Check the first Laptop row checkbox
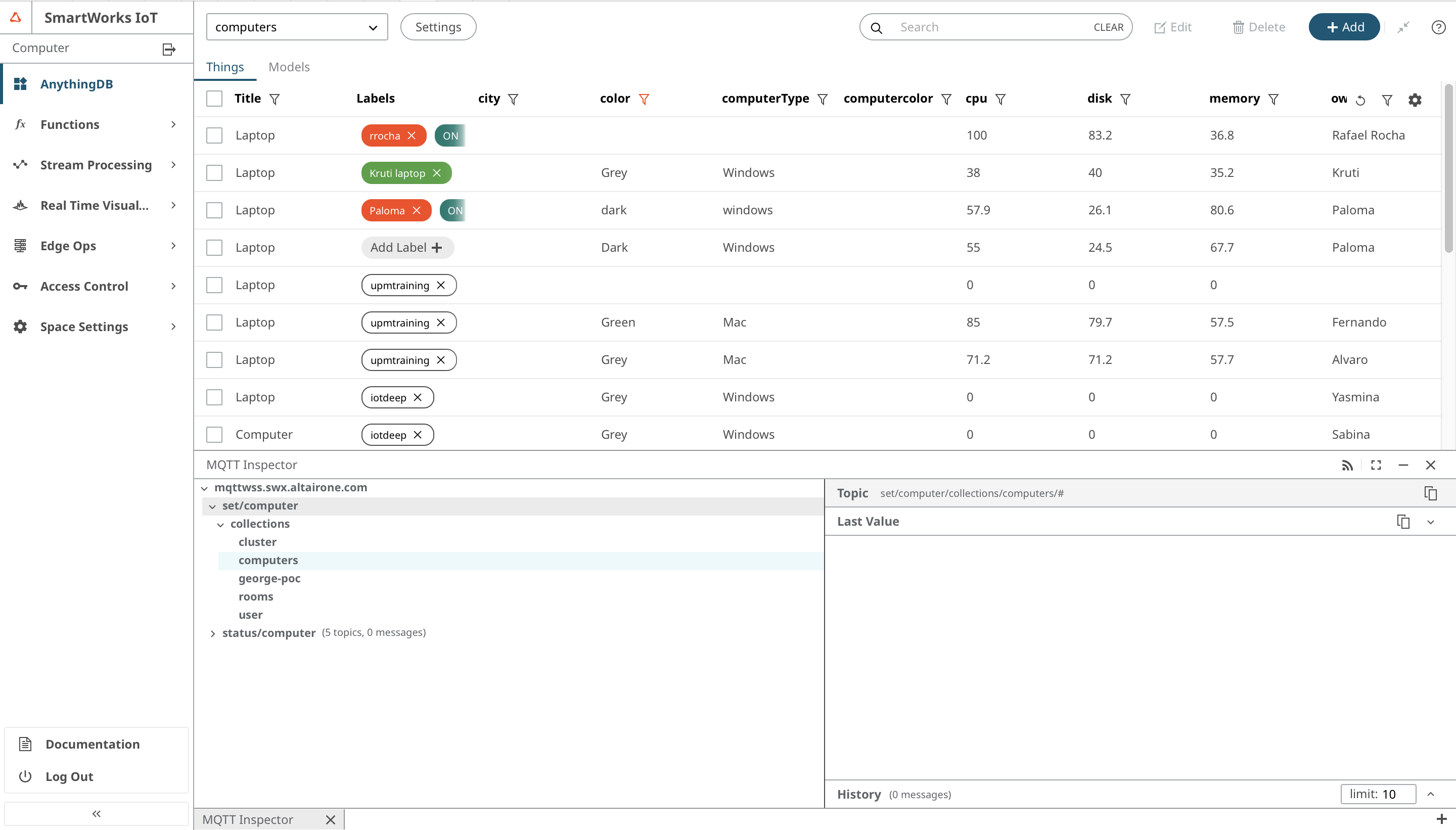Screen dimensions: 1456x830 214,135
